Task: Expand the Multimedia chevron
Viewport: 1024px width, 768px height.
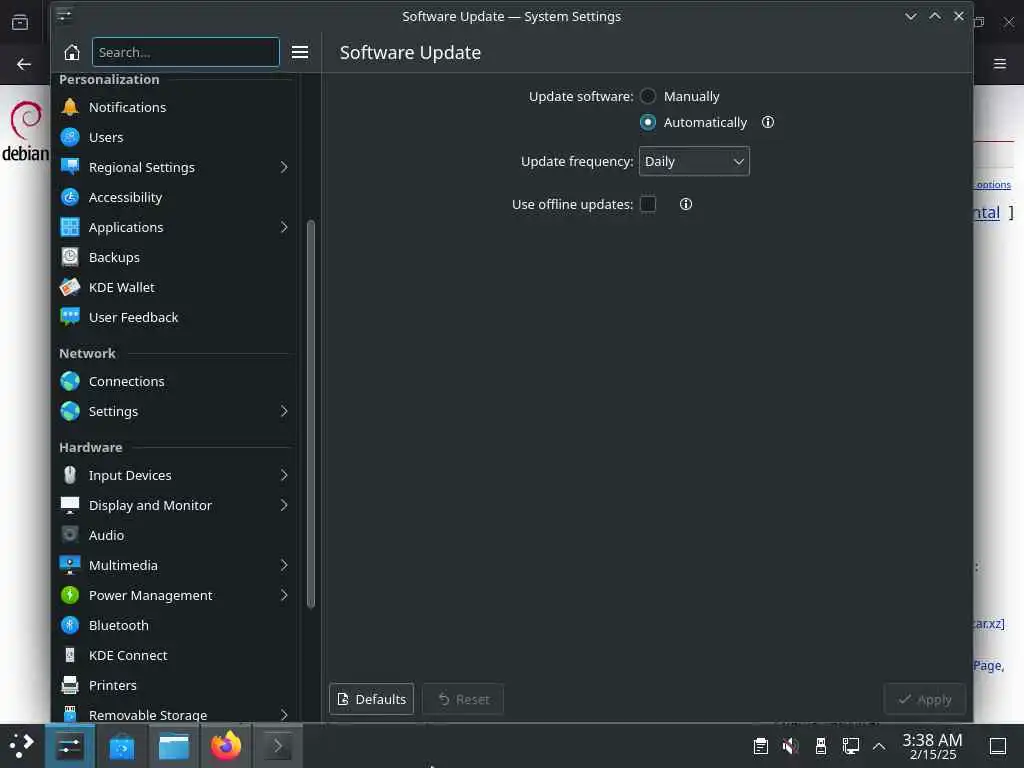Action: [284, 566]
